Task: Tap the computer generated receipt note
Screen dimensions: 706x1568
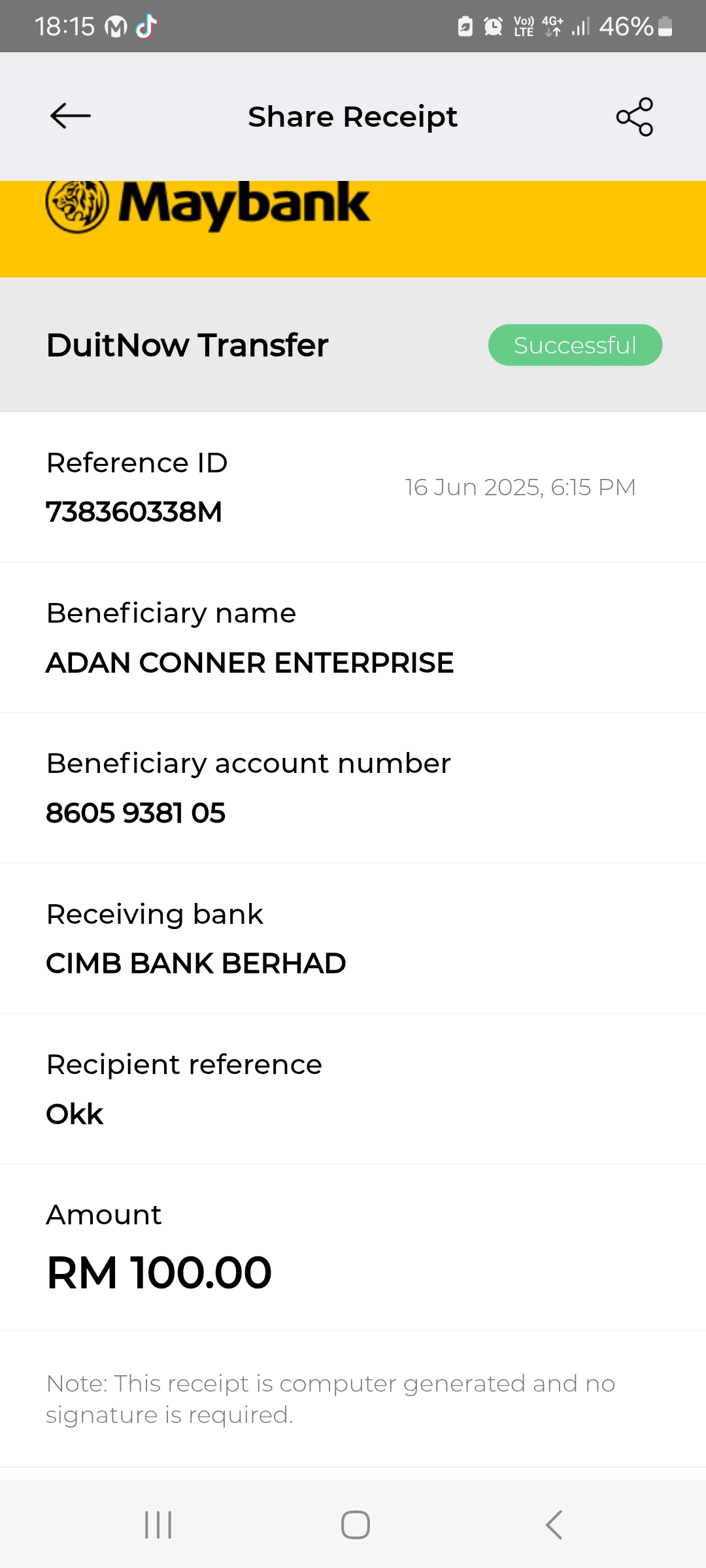Action: (x=330, y=1399)
